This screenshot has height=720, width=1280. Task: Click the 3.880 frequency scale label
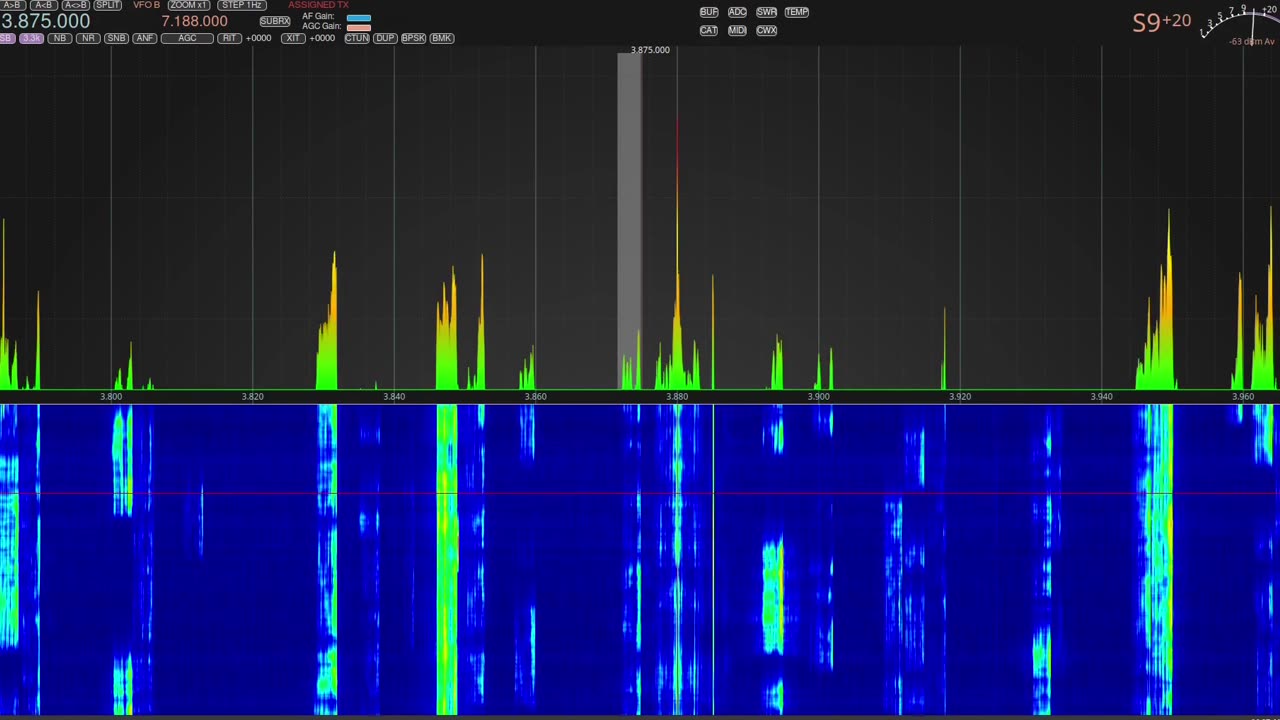(677, 397)
